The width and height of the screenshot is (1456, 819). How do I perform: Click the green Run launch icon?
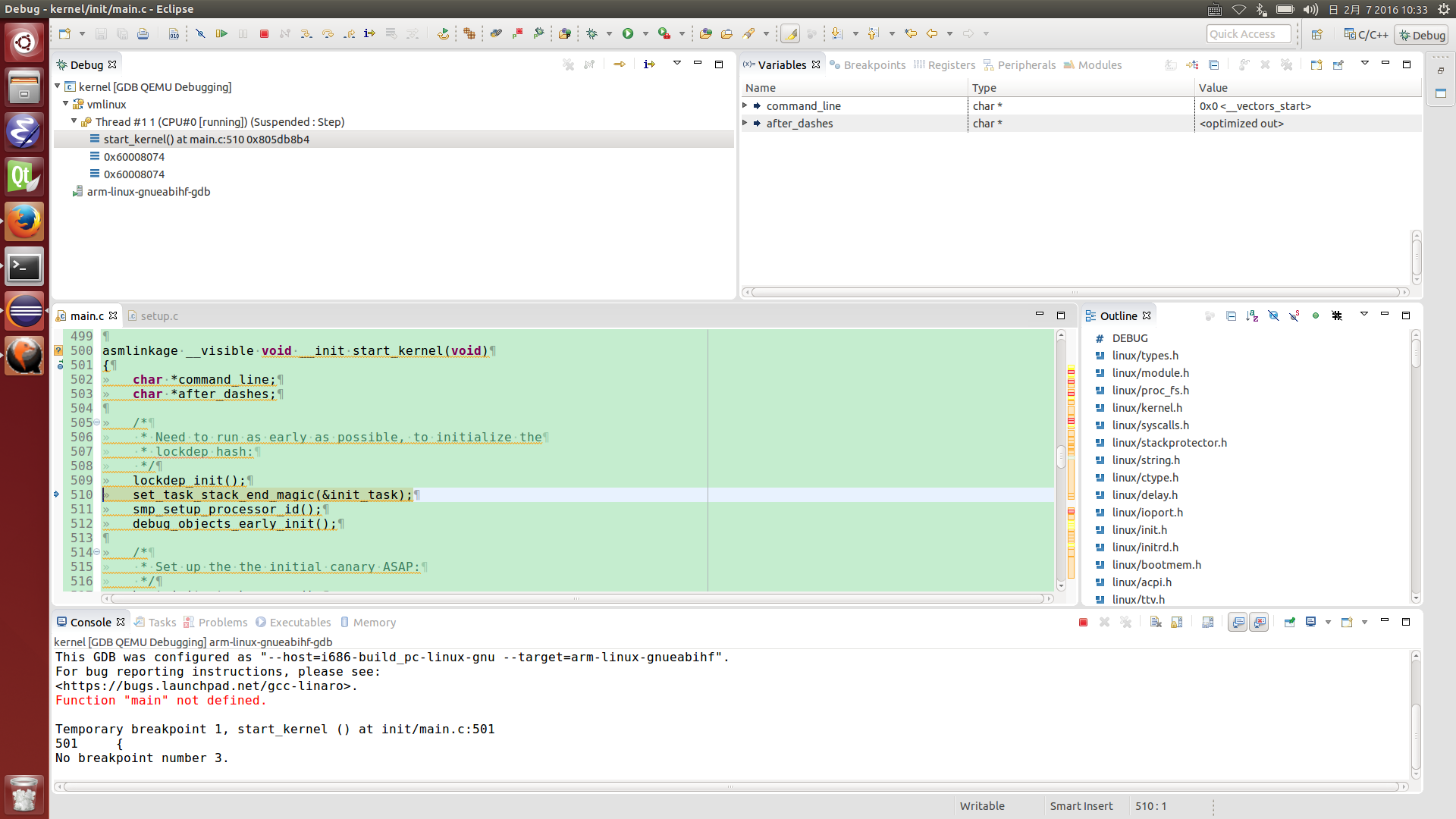pos(628,33)
